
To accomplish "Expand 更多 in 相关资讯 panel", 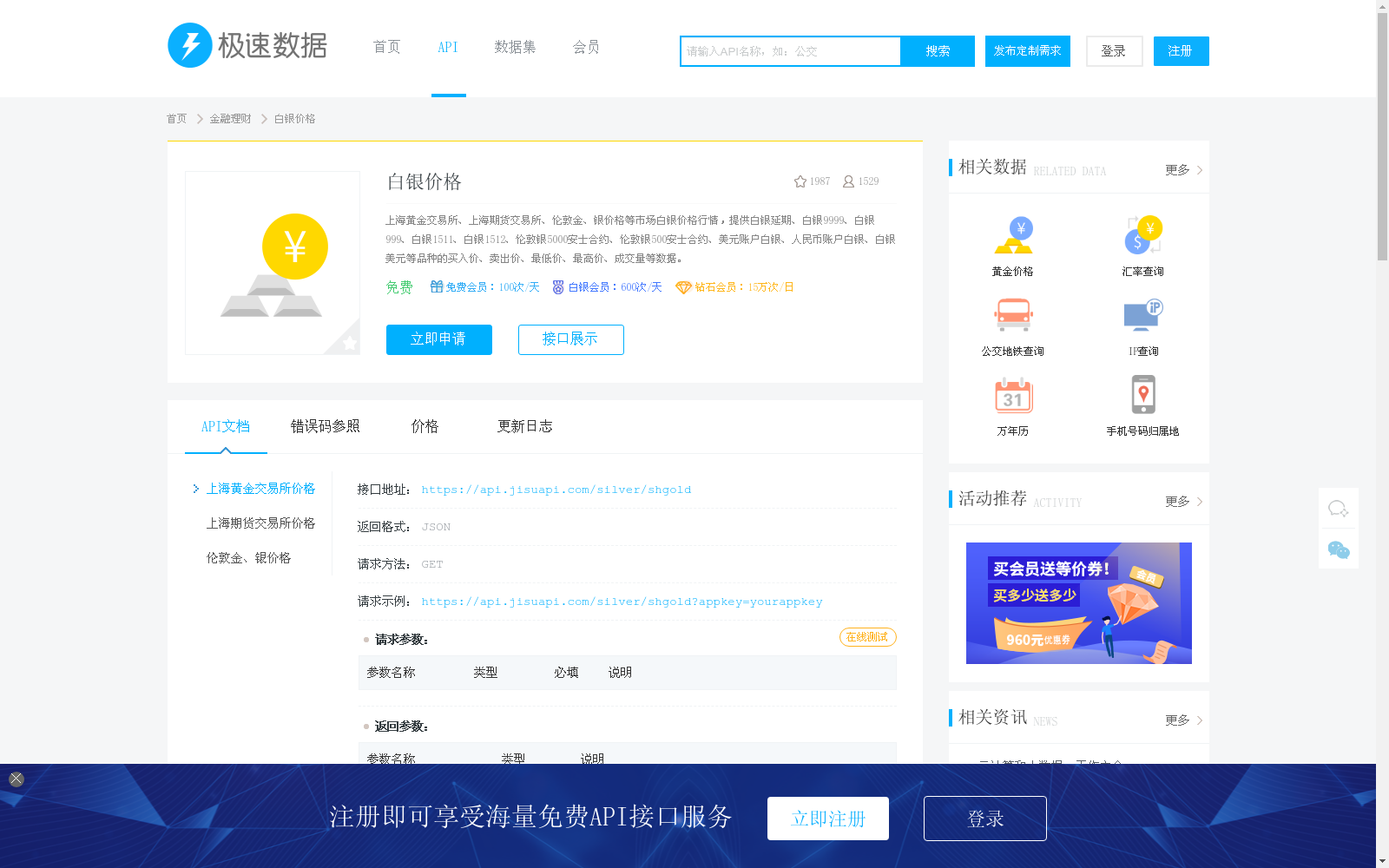I will pyautogui.click(x=1184, y=720).
